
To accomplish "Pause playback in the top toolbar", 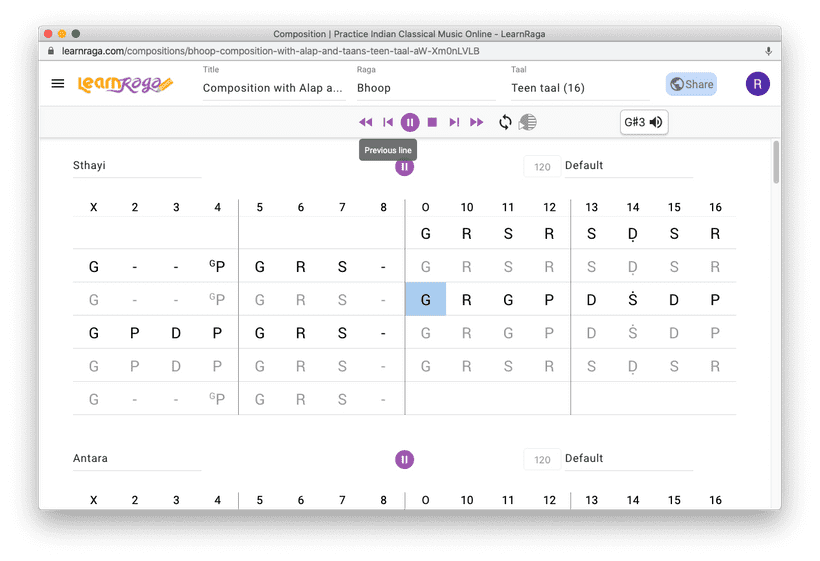I will click(x=410, y=122).
